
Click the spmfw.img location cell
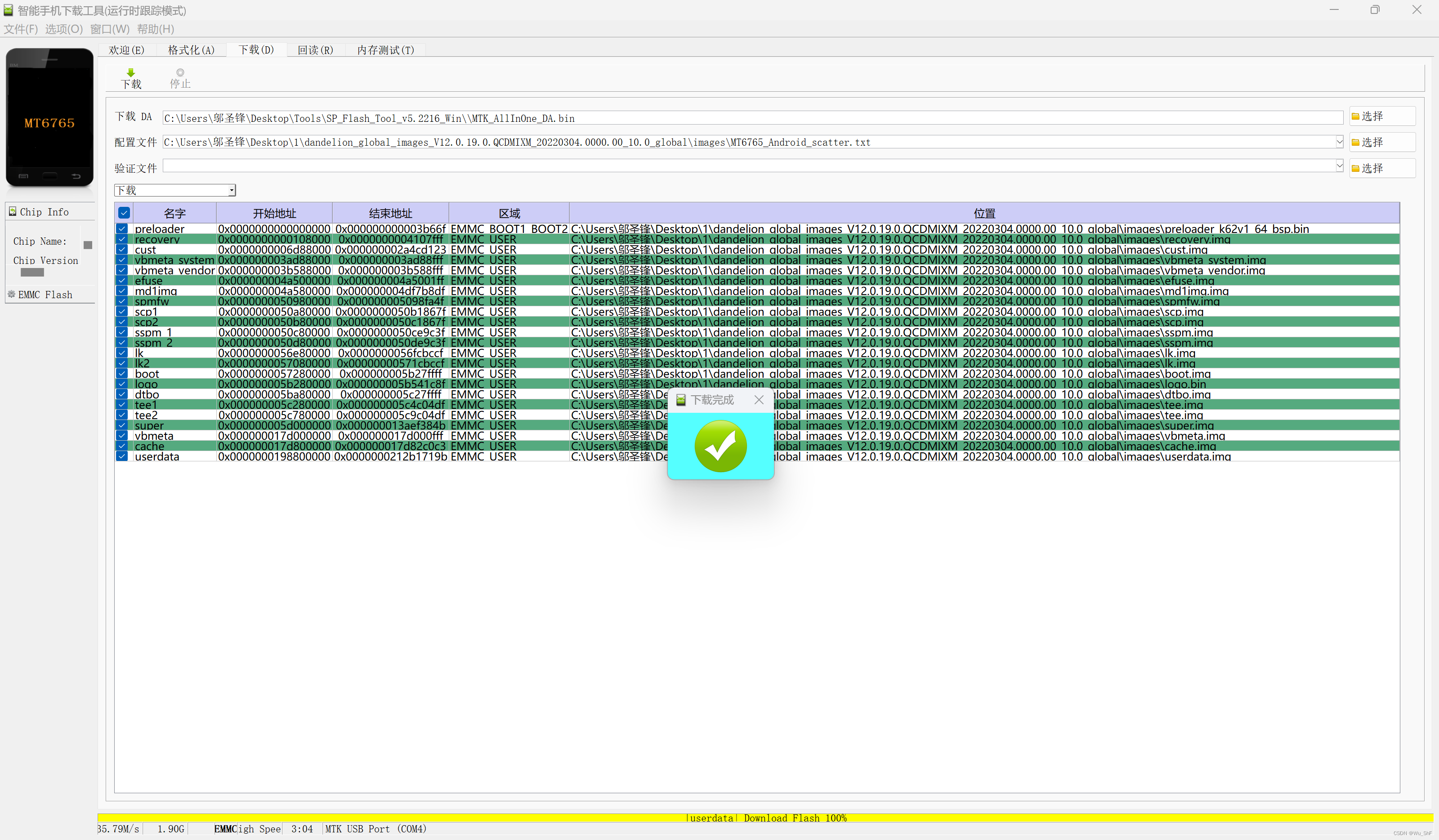coord(984,301)
